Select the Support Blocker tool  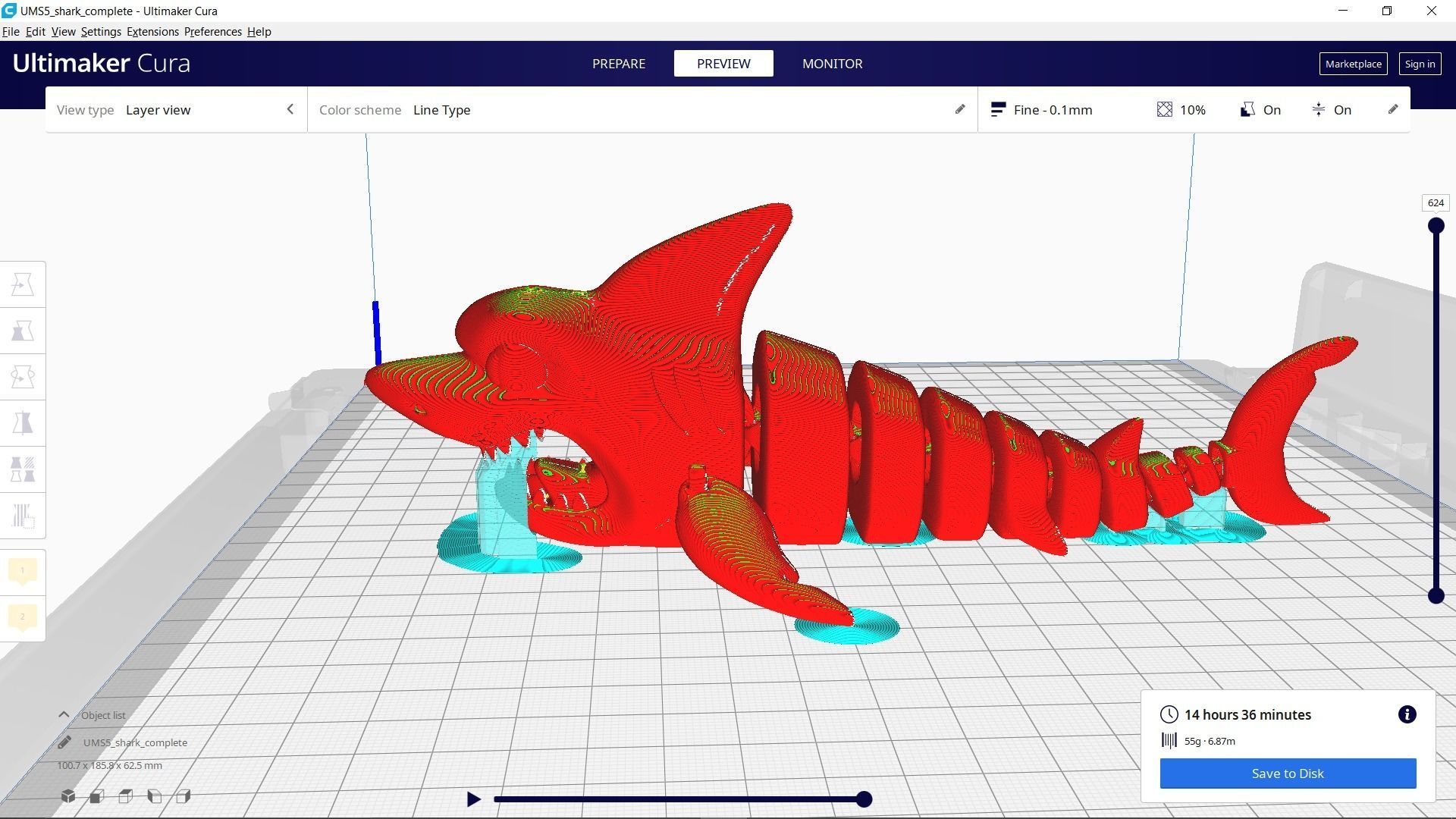click(23, 516)
